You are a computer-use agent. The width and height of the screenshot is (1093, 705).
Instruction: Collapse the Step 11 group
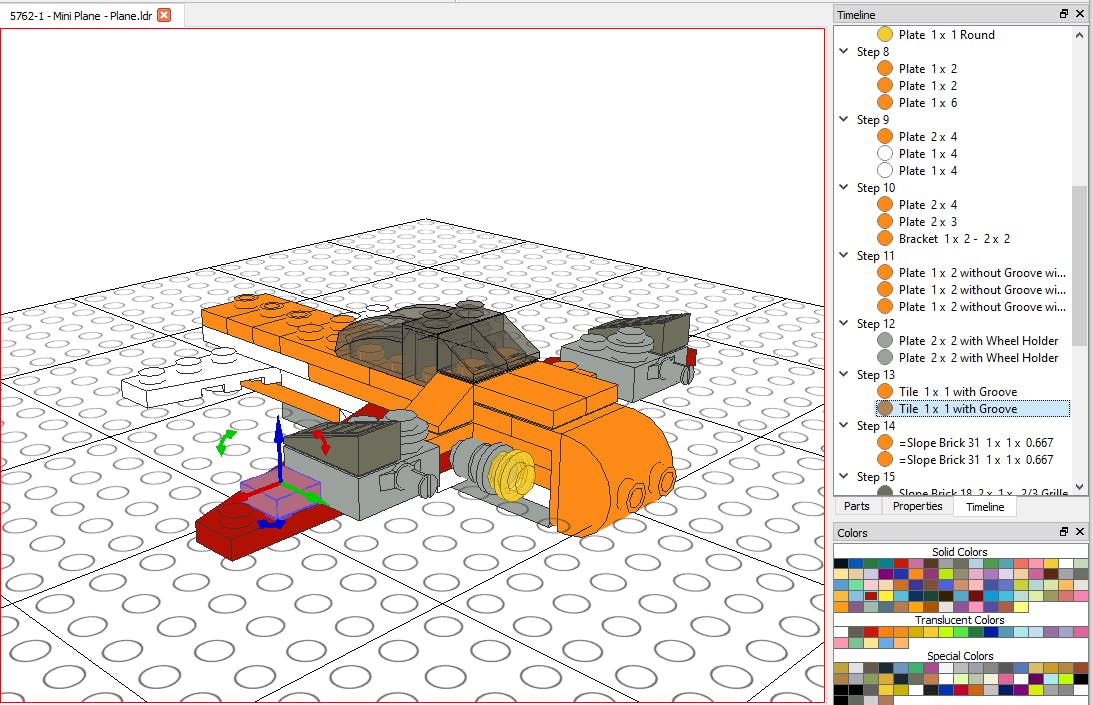click(x=846, y=256)
